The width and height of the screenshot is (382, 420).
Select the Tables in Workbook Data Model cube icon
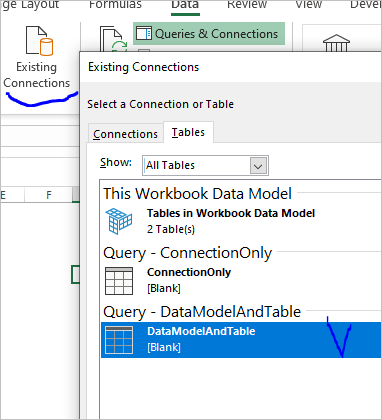coord(119,221)
